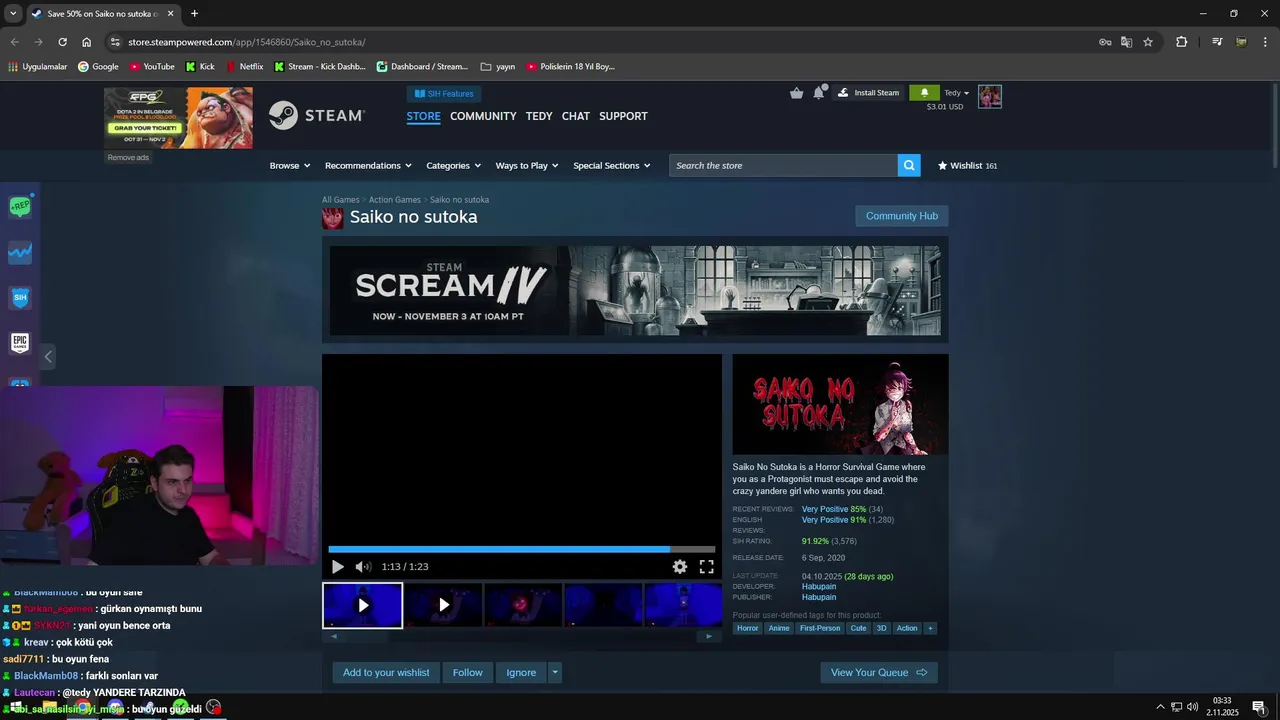Go to the STORE tab

coord(423,117)
